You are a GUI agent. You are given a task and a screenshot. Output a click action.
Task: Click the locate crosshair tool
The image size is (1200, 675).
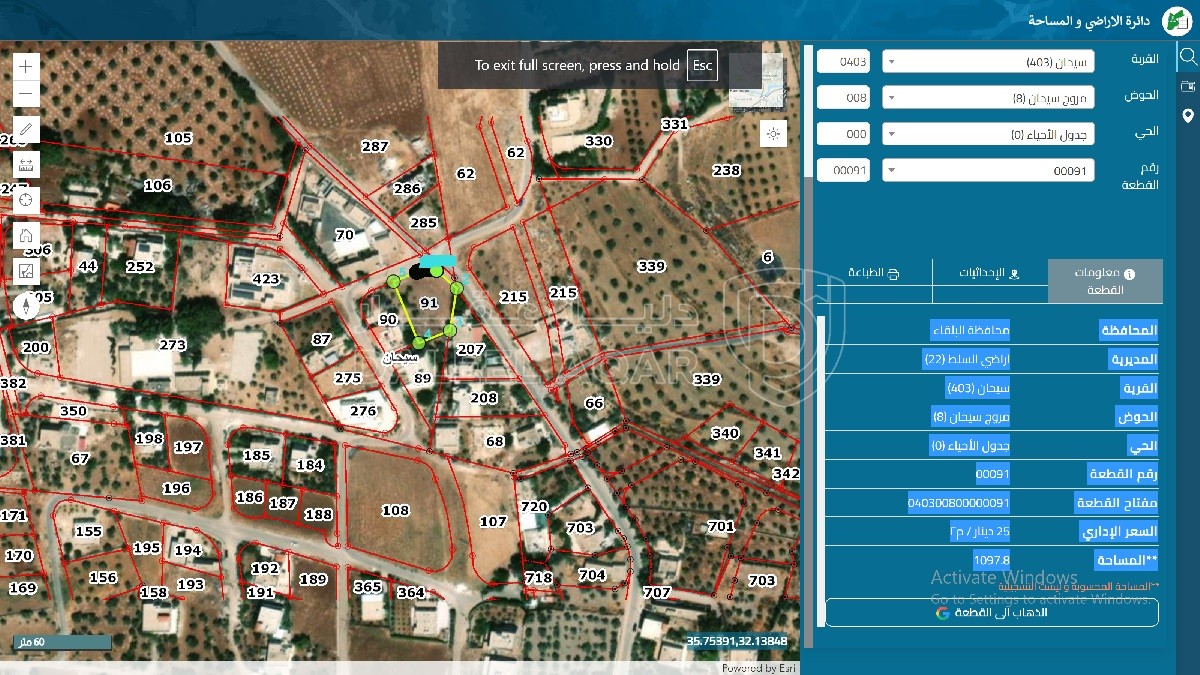26,200
